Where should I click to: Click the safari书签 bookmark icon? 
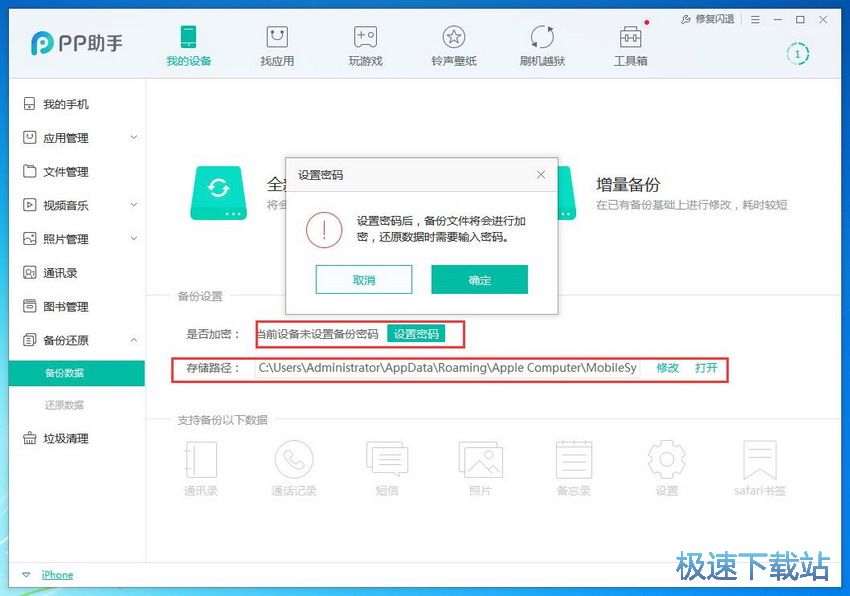click(760, 460)
